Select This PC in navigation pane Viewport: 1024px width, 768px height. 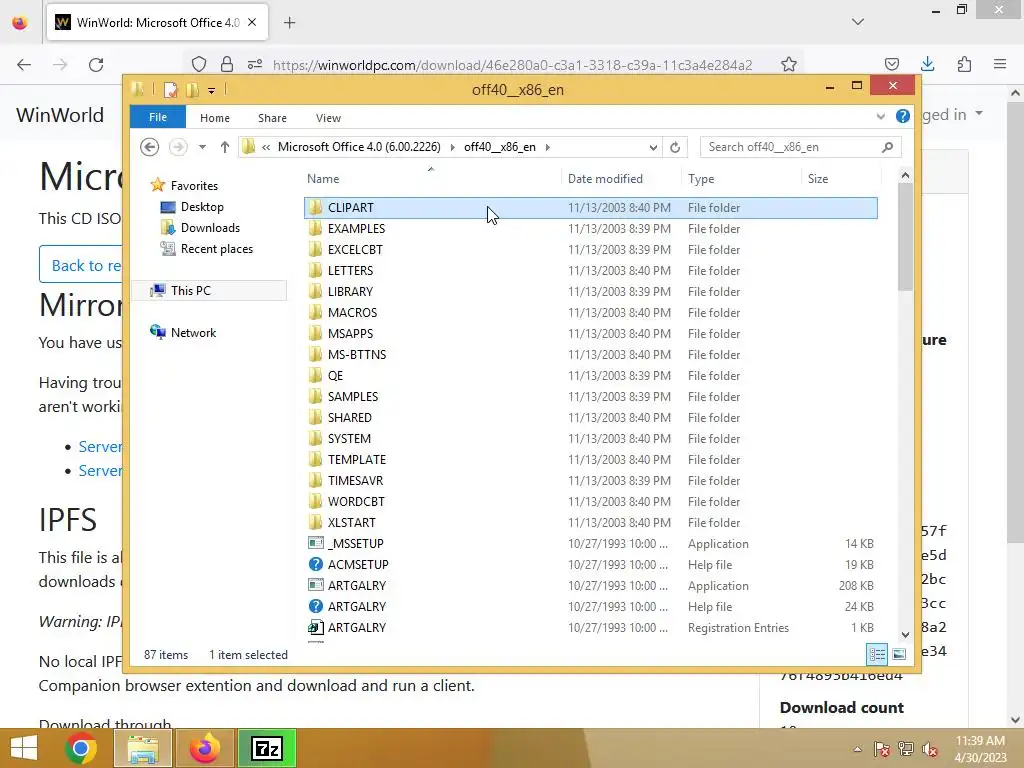tap(190, 291)
